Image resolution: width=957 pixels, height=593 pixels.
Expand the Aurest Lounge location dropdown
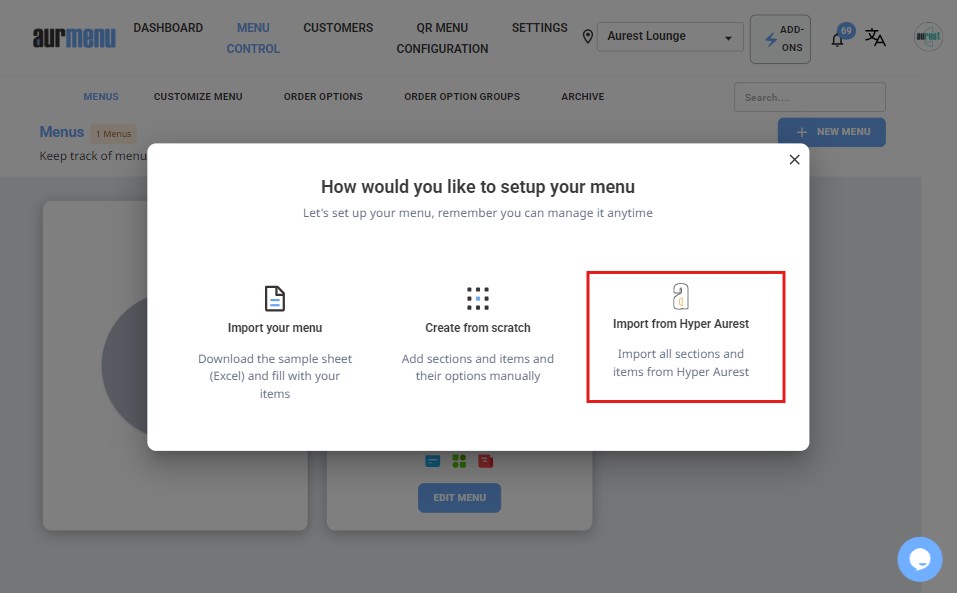pos(670,37)
